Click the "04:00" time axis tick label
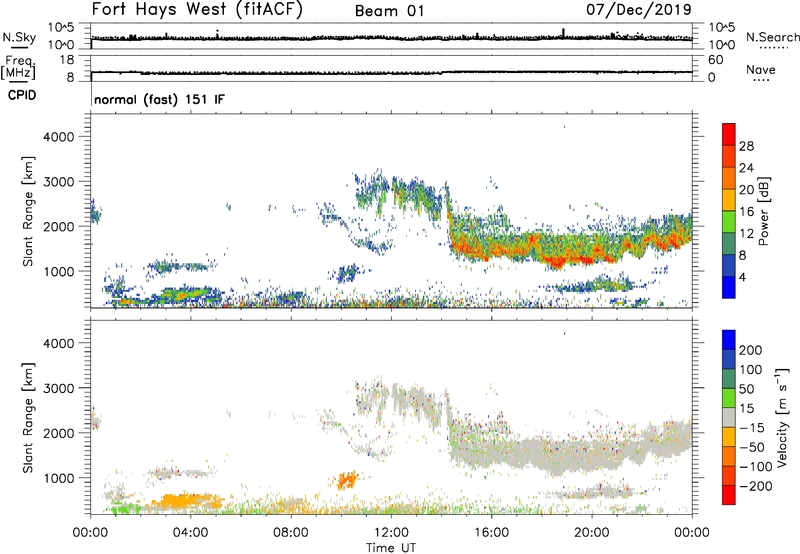 click(190, 532)
